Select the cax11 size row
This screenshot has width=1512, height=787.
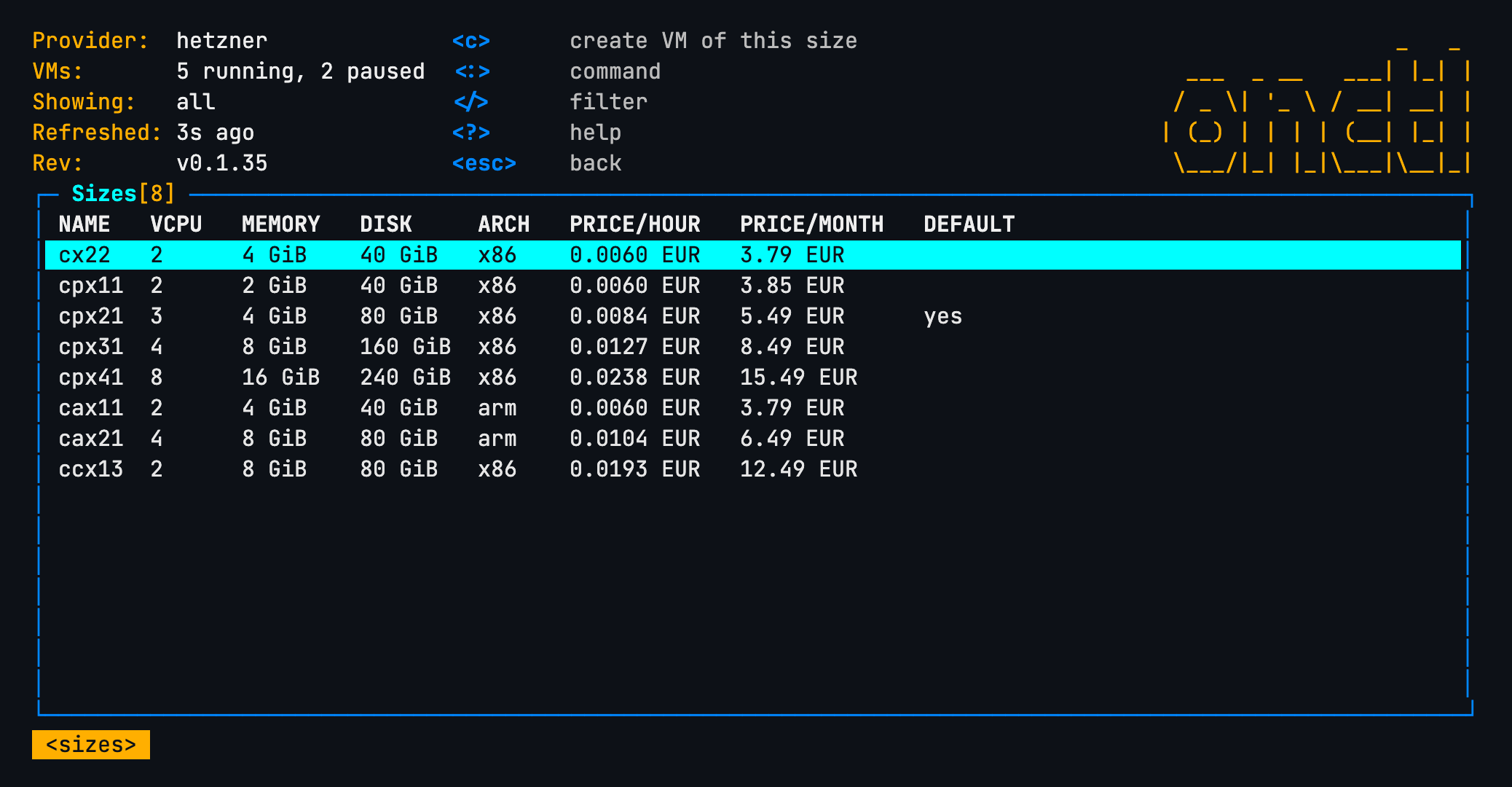[752, 408]
